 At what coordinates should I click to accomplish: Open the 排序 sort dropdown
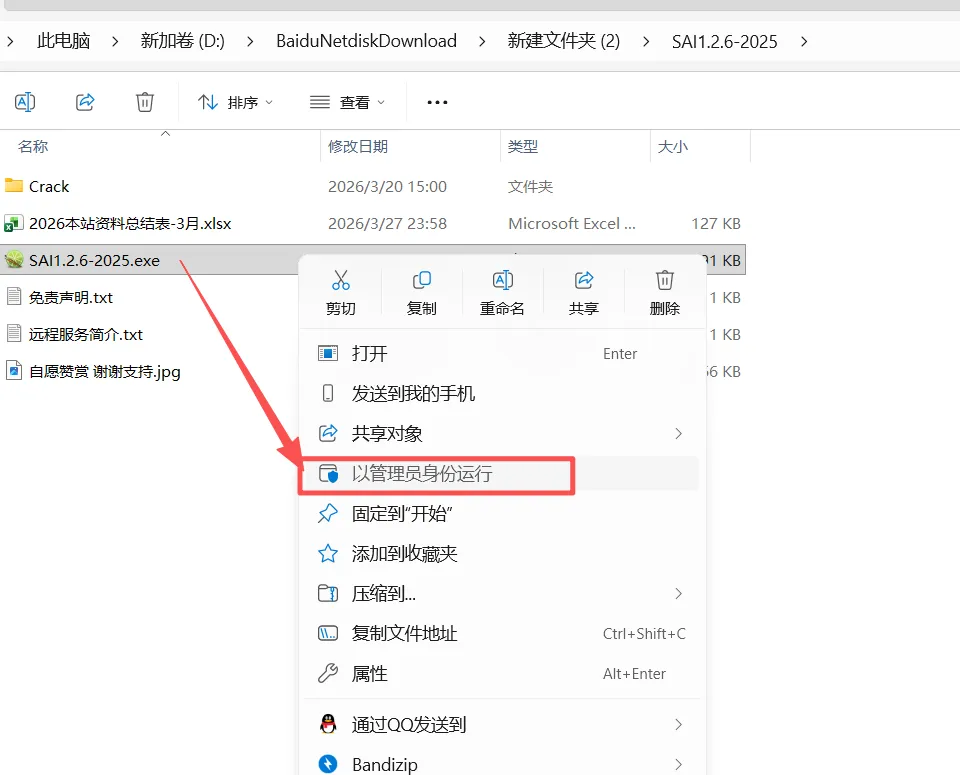coord(235,102)
